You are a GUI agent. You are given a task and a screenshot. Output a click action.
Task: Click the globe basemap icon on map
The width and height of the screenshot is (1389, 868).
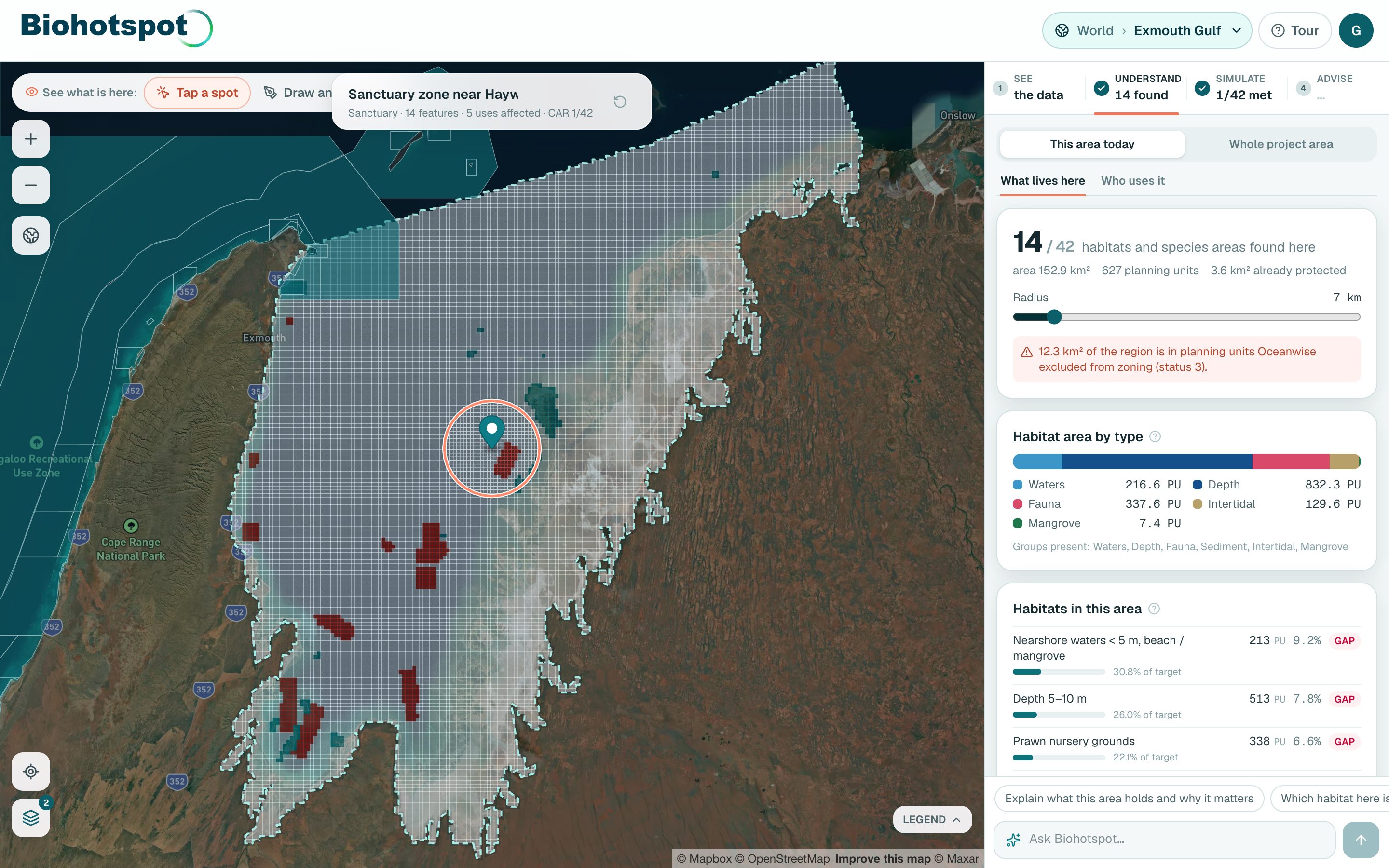(31, 235)
